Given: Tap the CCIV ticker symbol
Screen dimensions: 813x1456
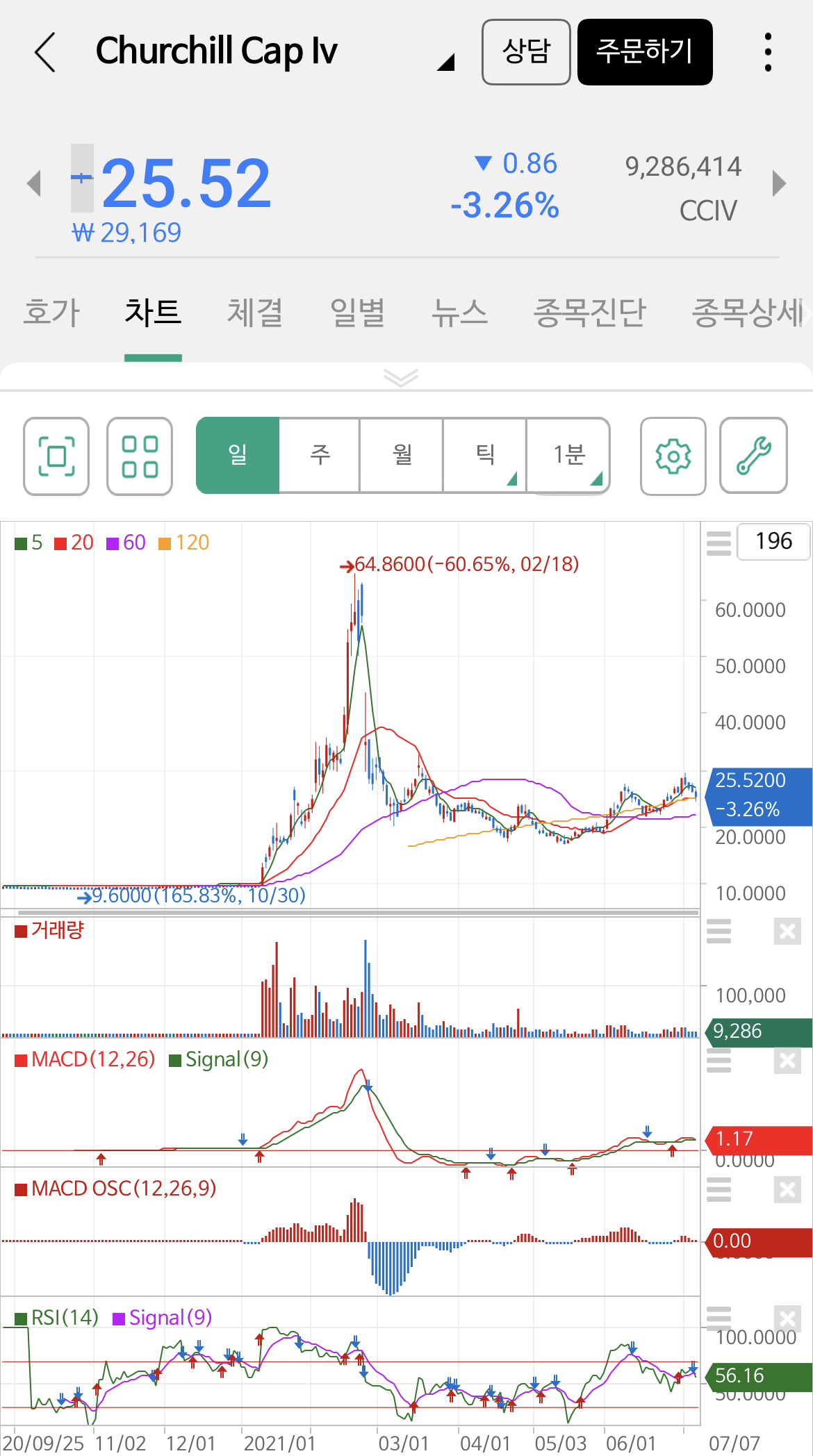Looking at the screenshot, I should click(x=708, y=210).
